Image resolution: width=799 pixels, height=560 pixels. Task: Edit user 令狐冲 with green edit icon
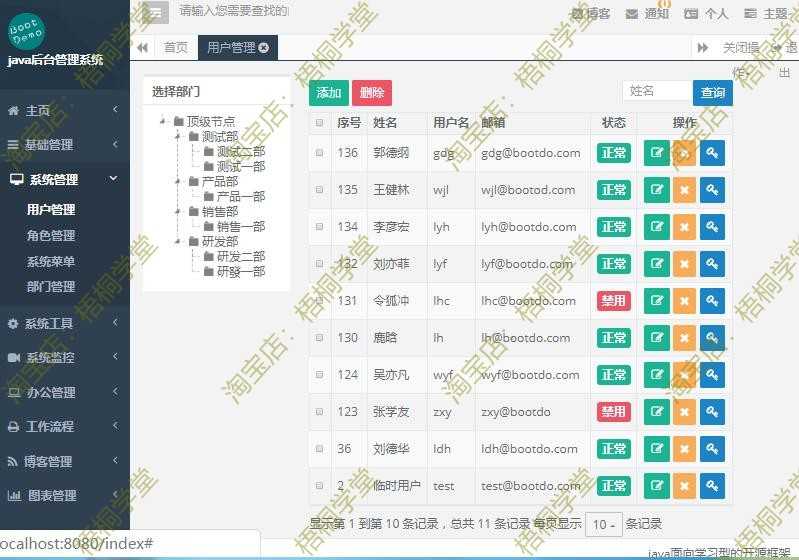pyautogui.click(x=657, y=301)
